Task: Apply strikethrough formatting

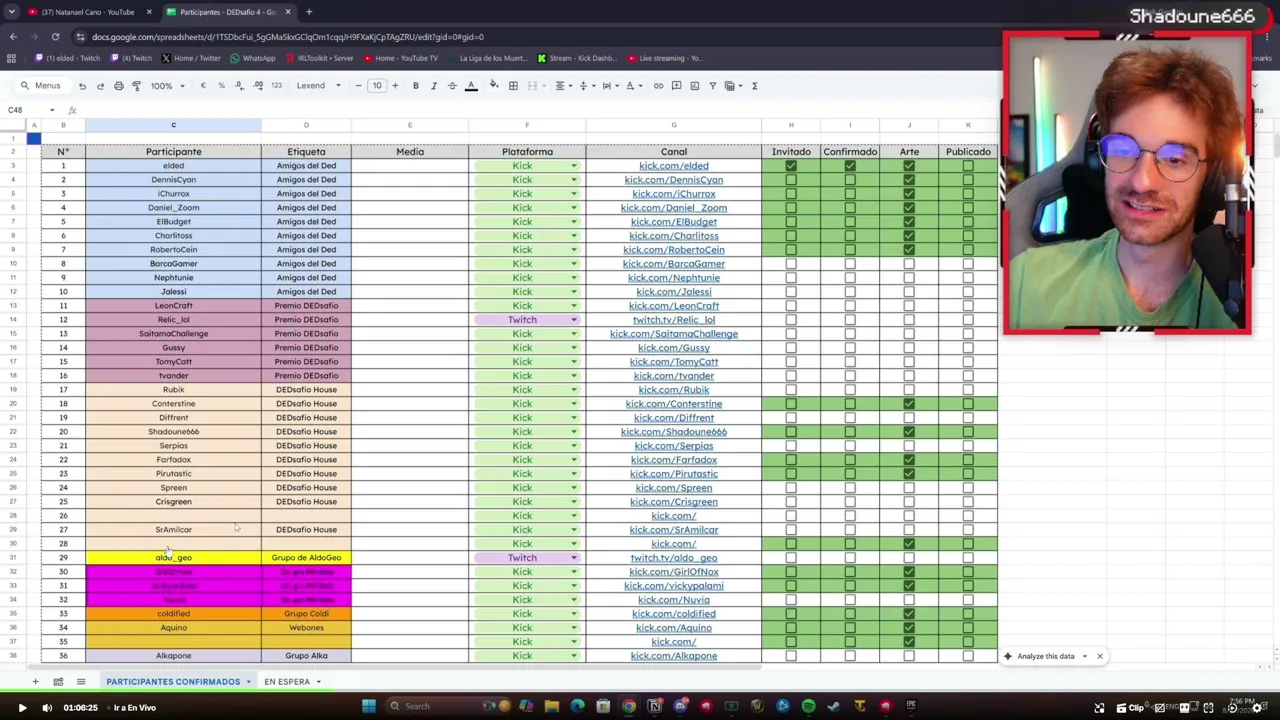Action: 452,86
